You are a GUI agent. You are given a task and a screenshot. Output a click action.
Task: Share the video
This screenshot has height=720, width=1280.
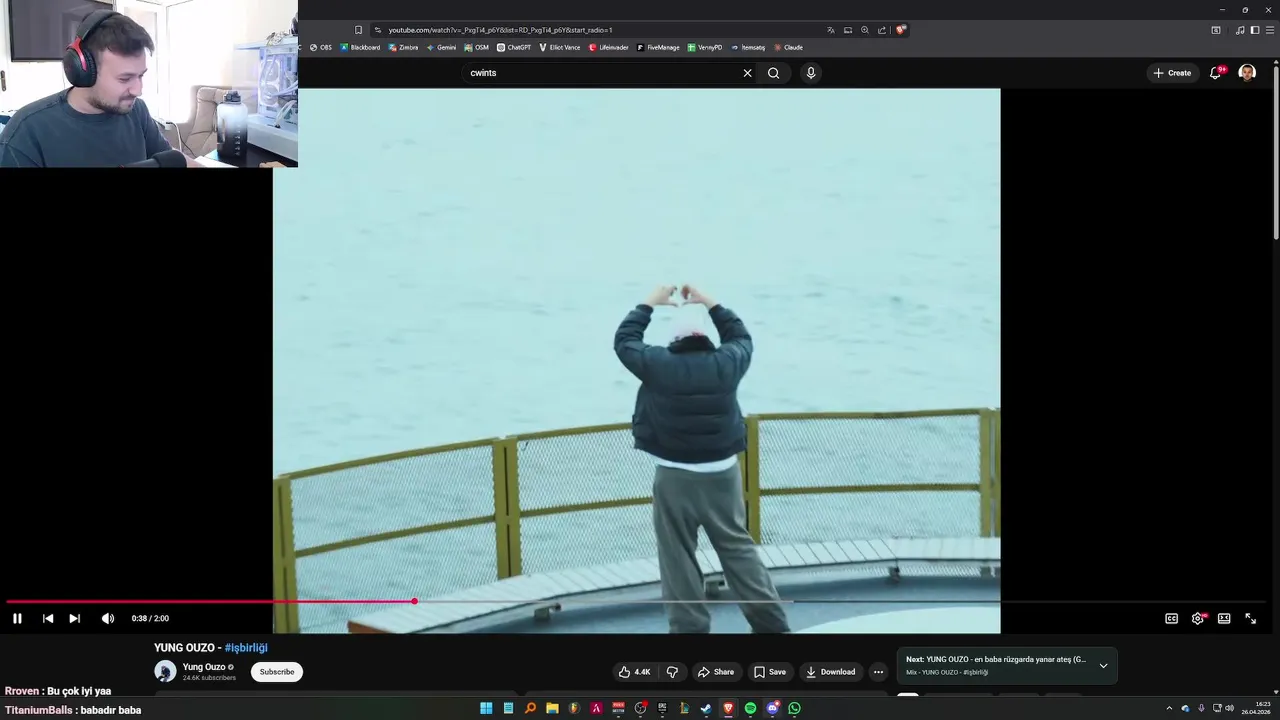tap(716, 672)
